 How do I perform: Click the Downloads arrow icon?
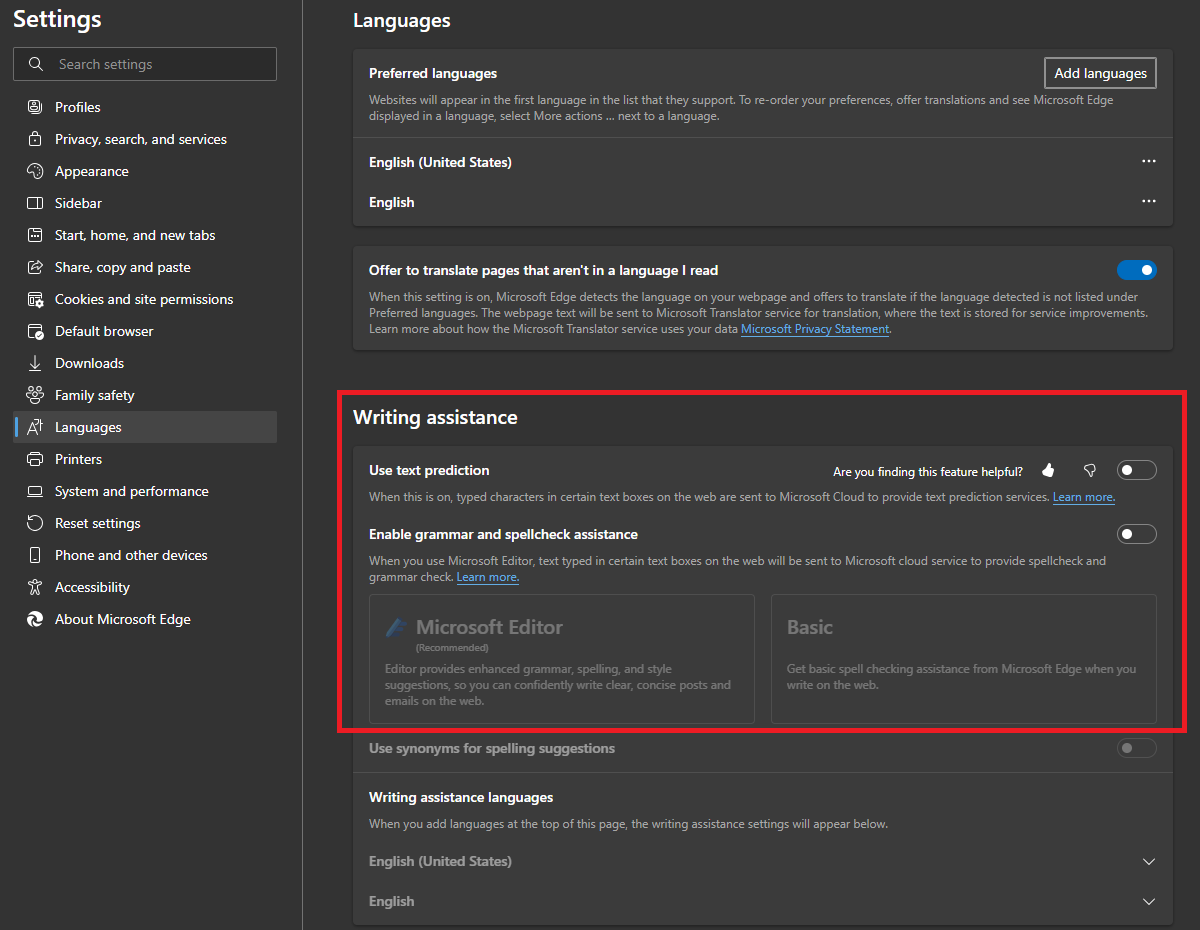point(35,363)
